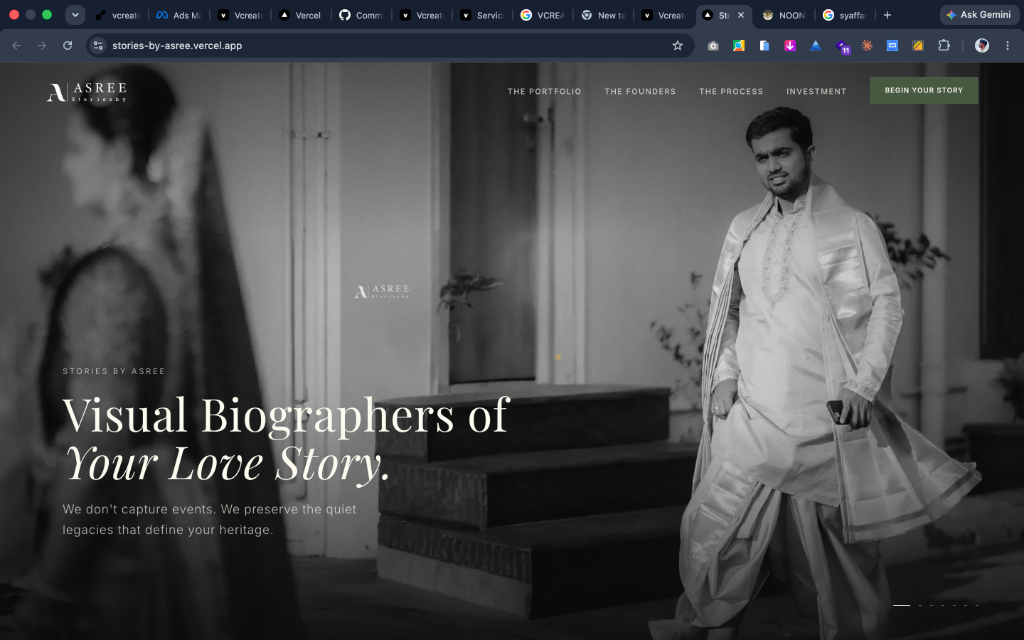The image size is (1024, 640).
Task: Bookmark this page with the star icon
Action: click(x=677, y=46)
